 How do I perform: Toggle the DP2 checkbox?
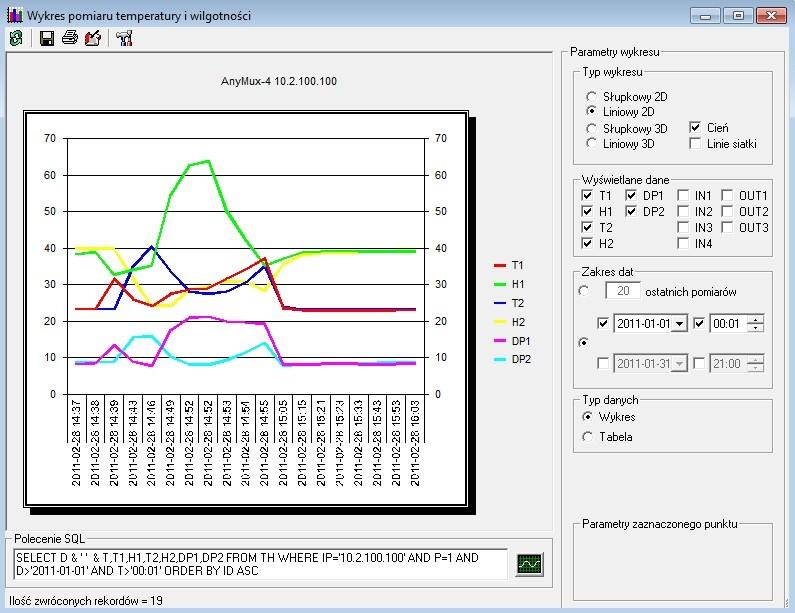(631, 211)
